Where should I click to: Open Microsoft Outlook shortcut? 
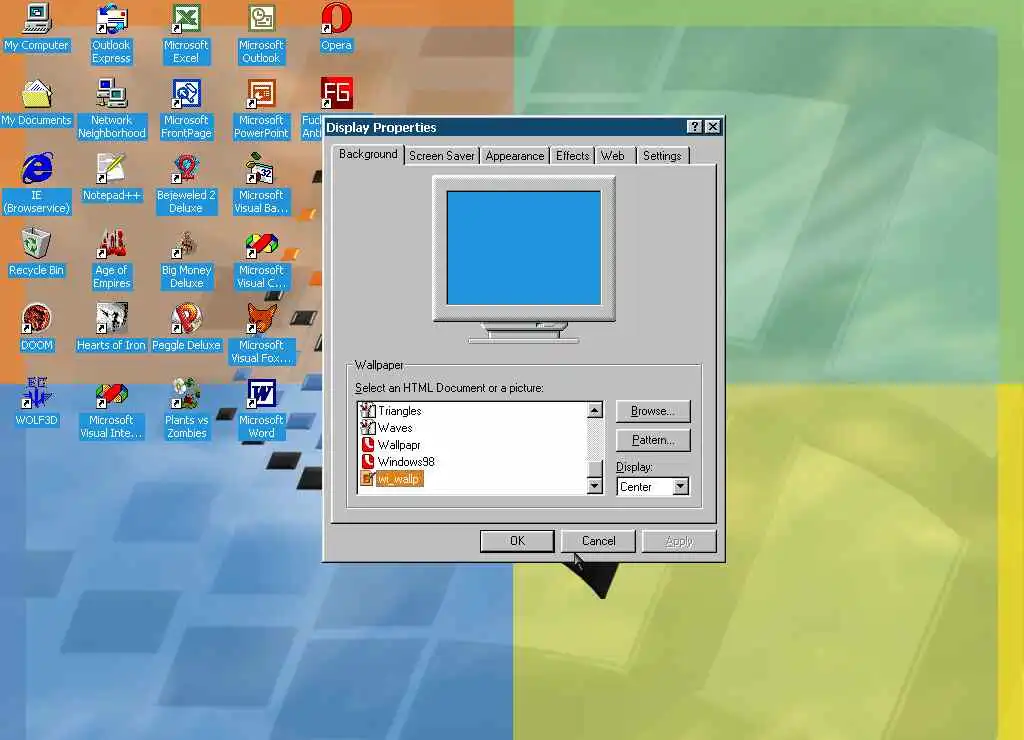[261, 33]
